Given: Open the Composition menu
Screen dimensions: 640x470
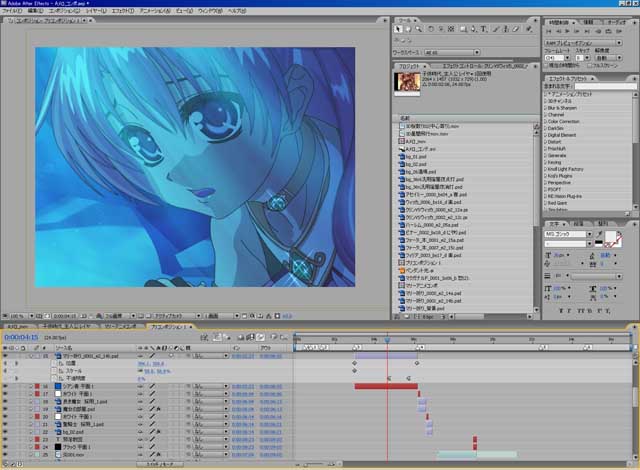Looking at the screenshot, I should click(x=64, y=11).
